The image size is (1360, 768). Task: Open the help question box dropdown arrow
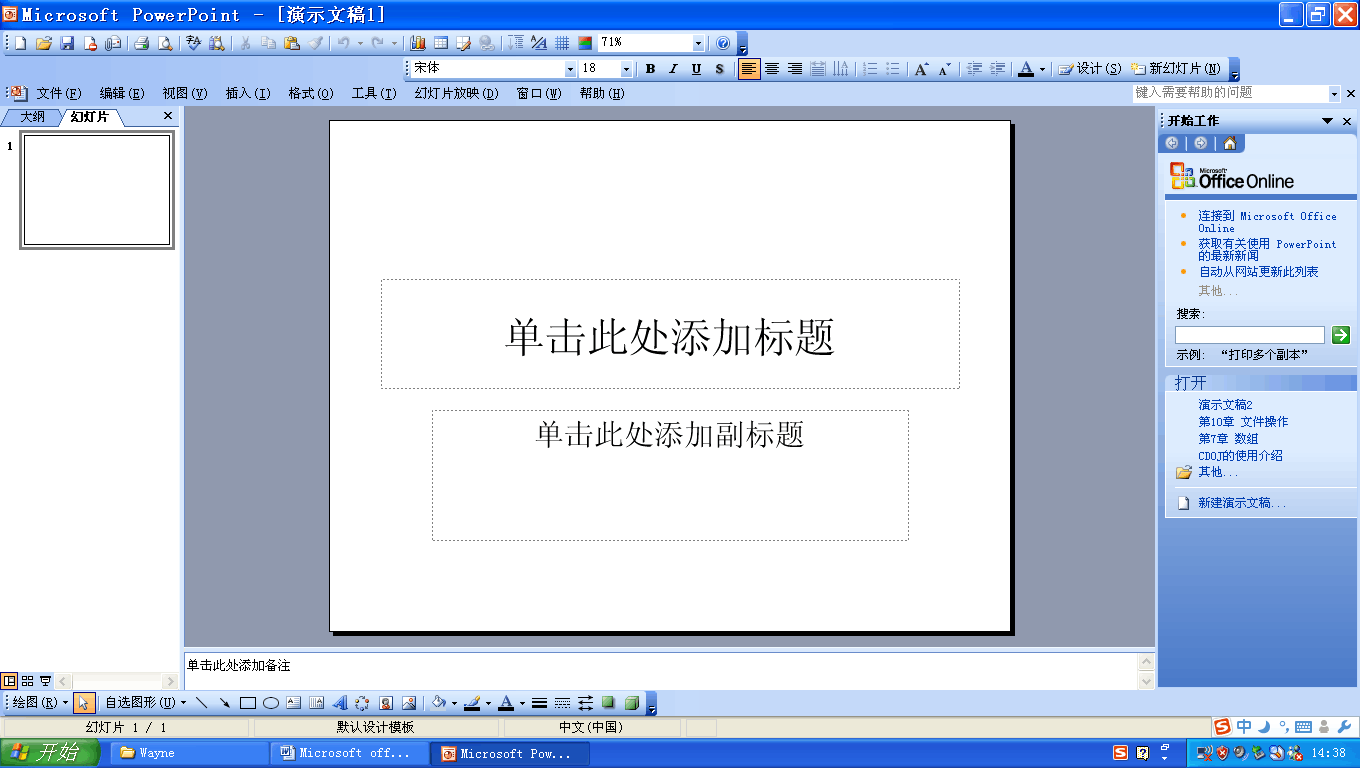1334,93
